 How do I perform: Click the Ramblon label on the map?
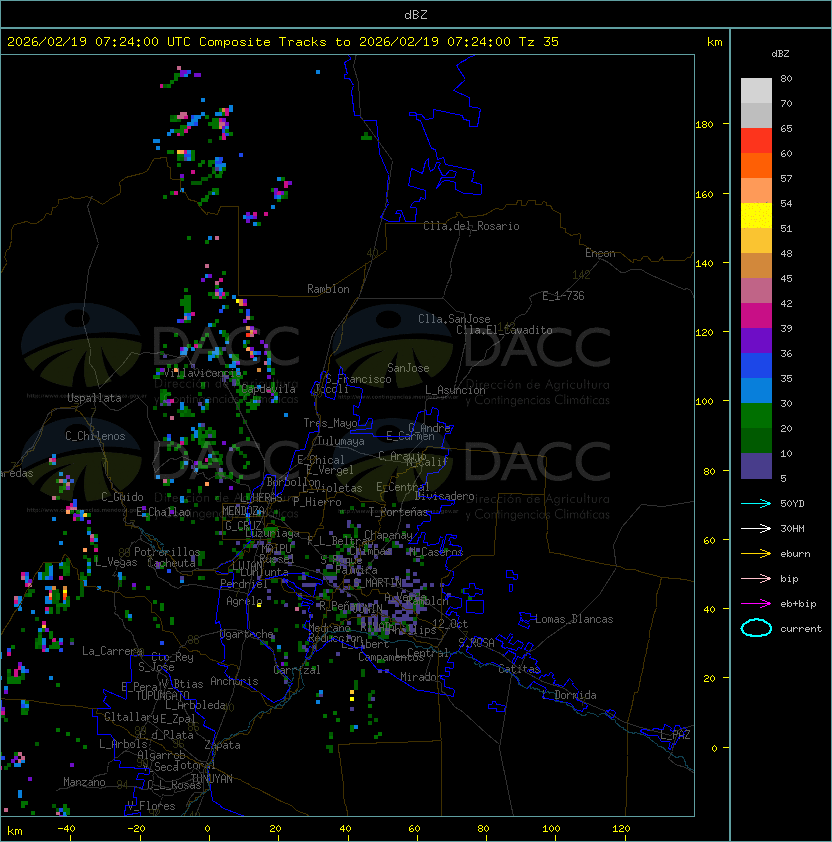(x=328, y=289)
